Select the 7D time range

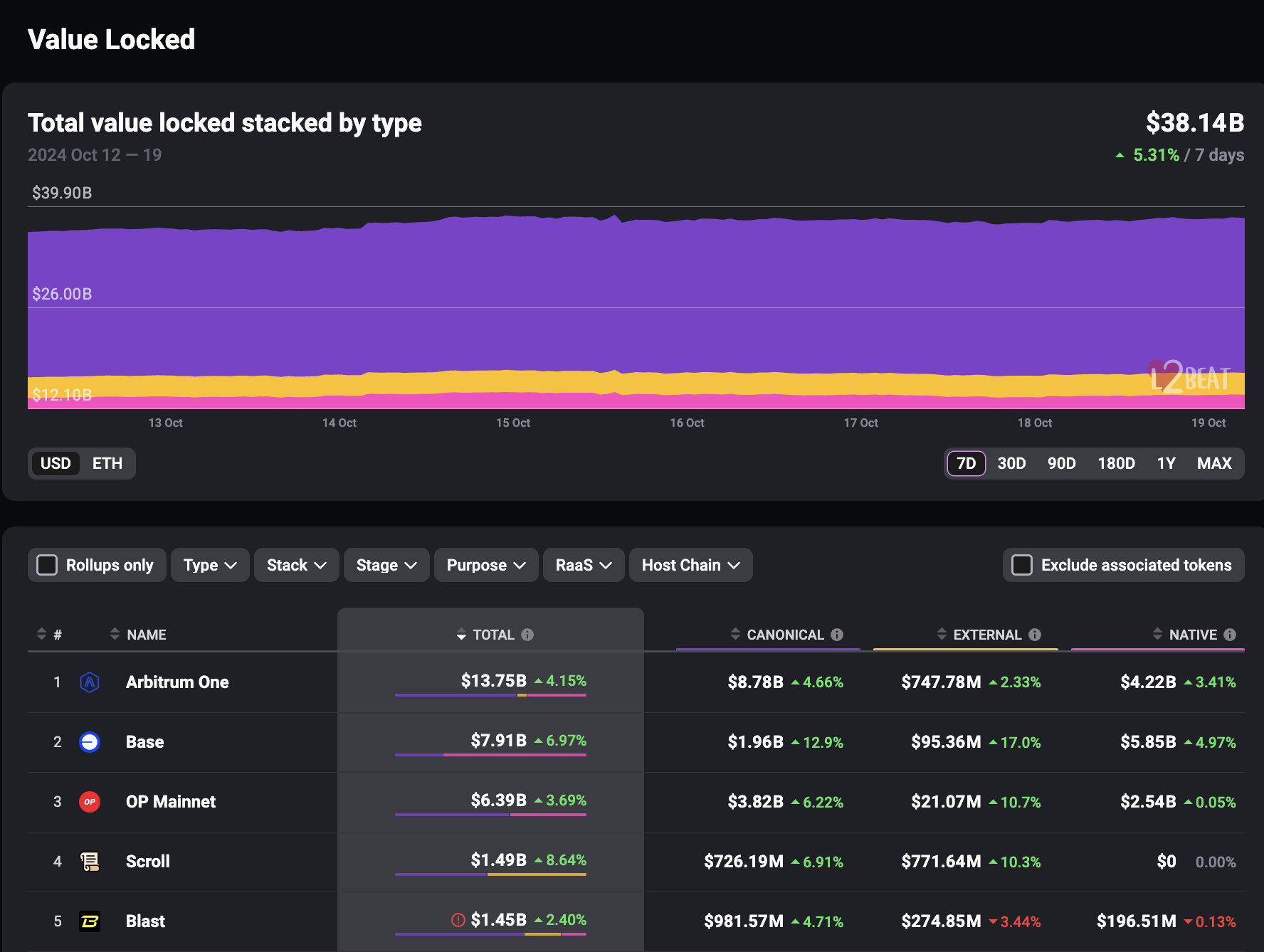point(966,463)
